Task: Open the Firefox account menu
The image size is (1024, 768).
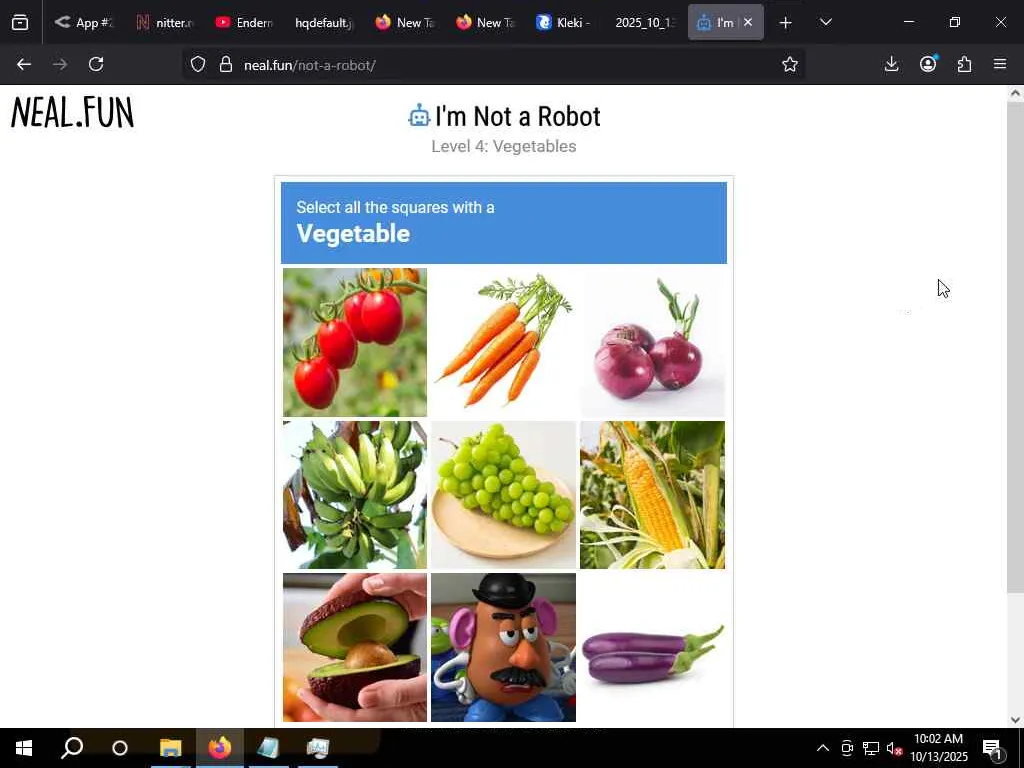Action: pos(928,64)
